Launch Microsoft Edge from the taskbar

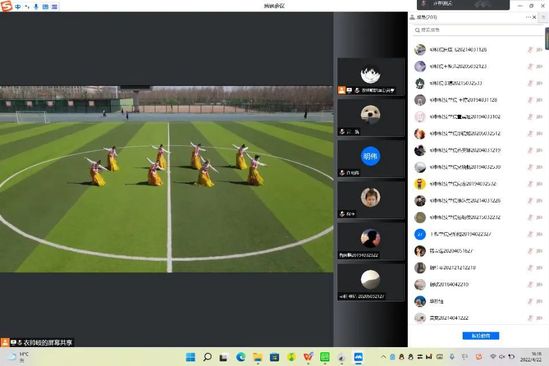click(x=241, y=357)
